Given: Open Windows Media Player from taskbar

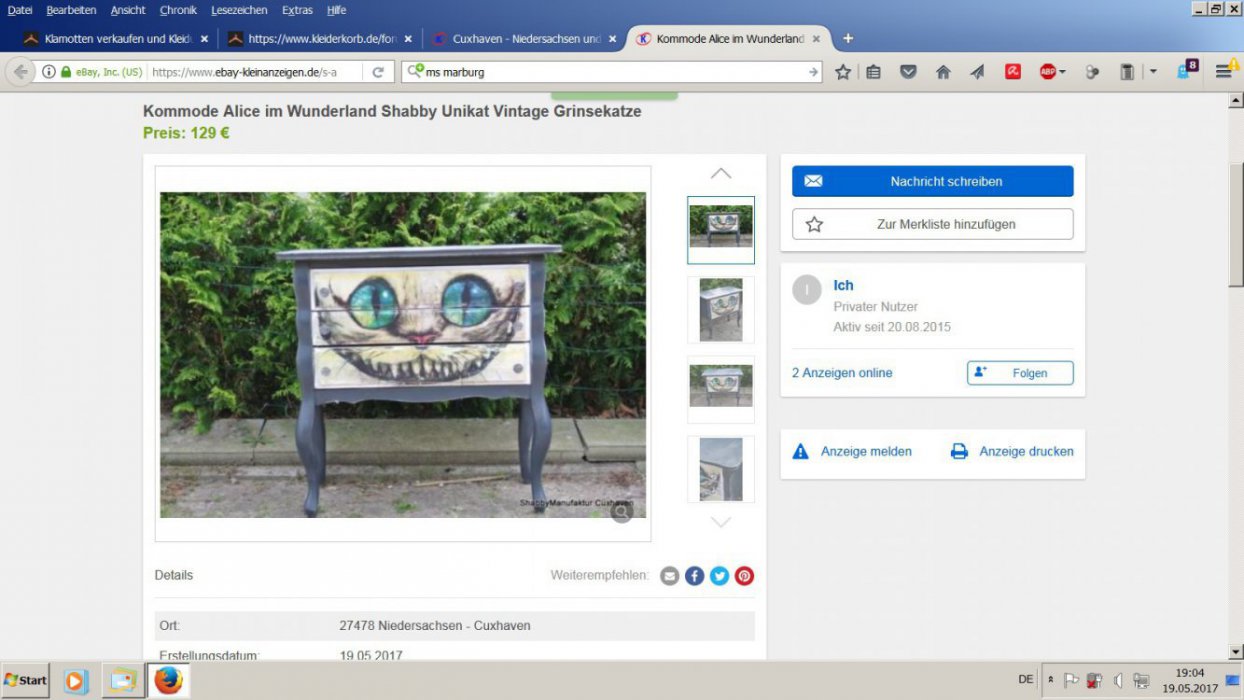Looking at the screenshot, I should [x=76, y=680].
